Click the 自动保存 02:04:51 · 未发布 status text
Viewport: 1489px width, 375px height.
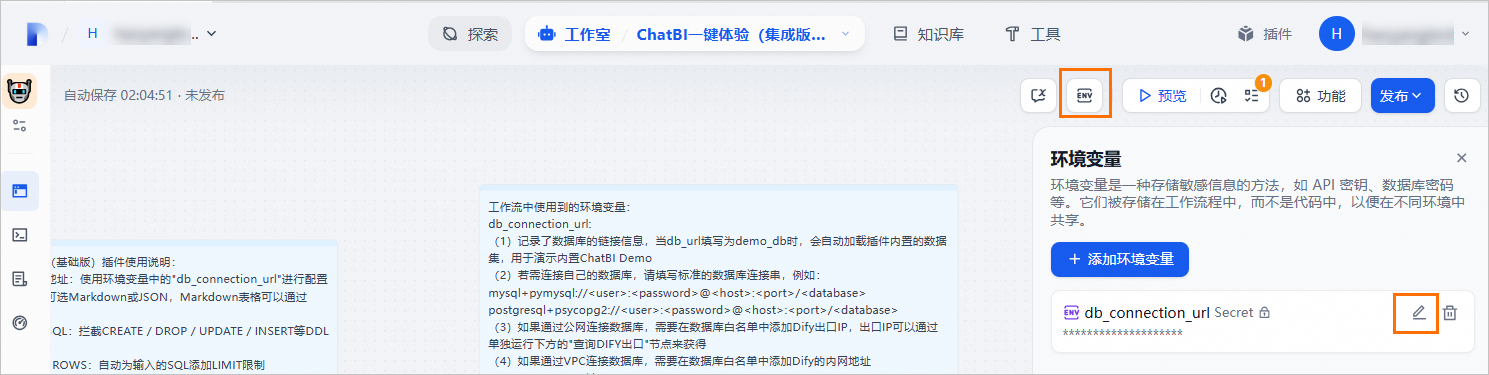144,96
